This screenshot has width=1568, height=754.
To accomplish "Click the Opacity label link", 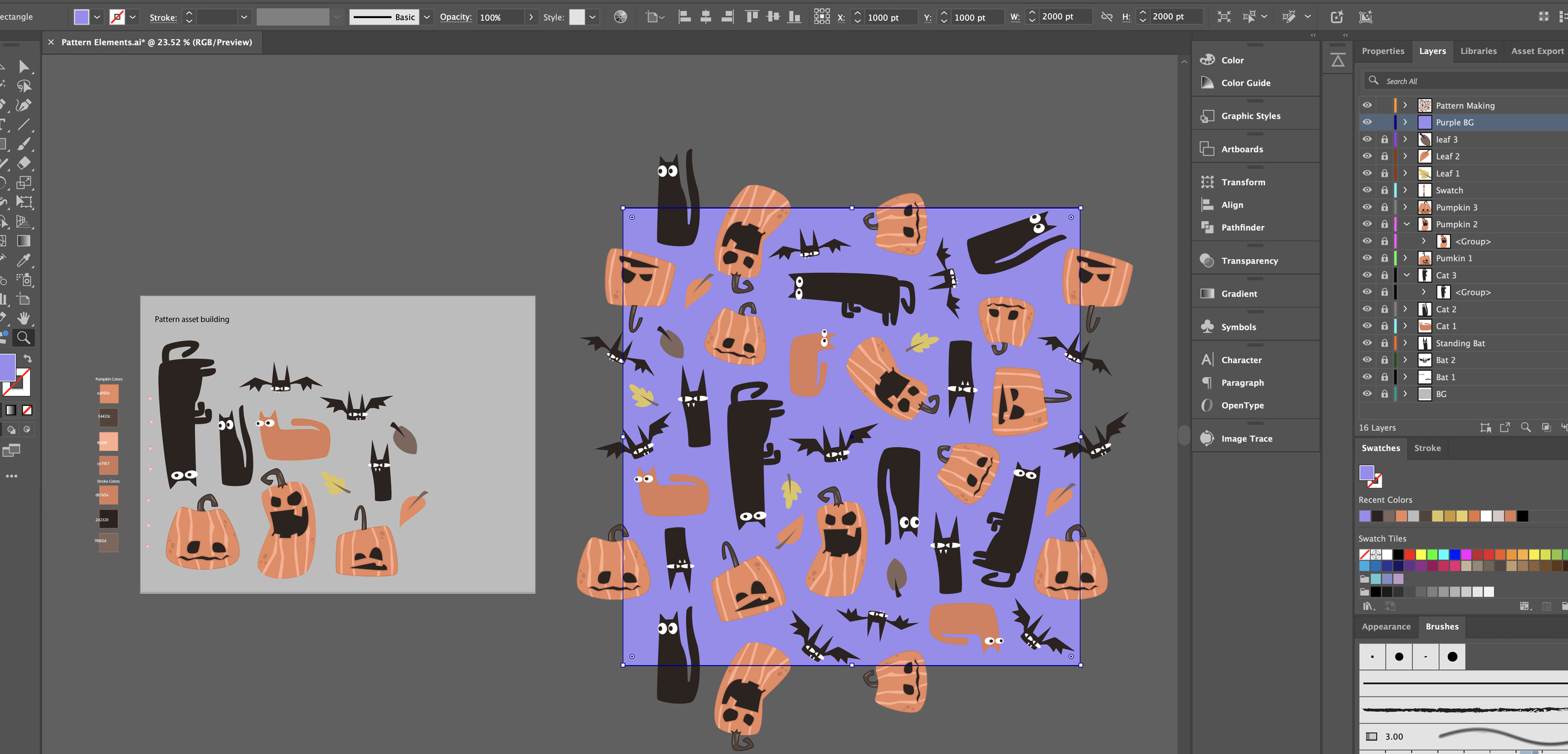I will 455,17.
